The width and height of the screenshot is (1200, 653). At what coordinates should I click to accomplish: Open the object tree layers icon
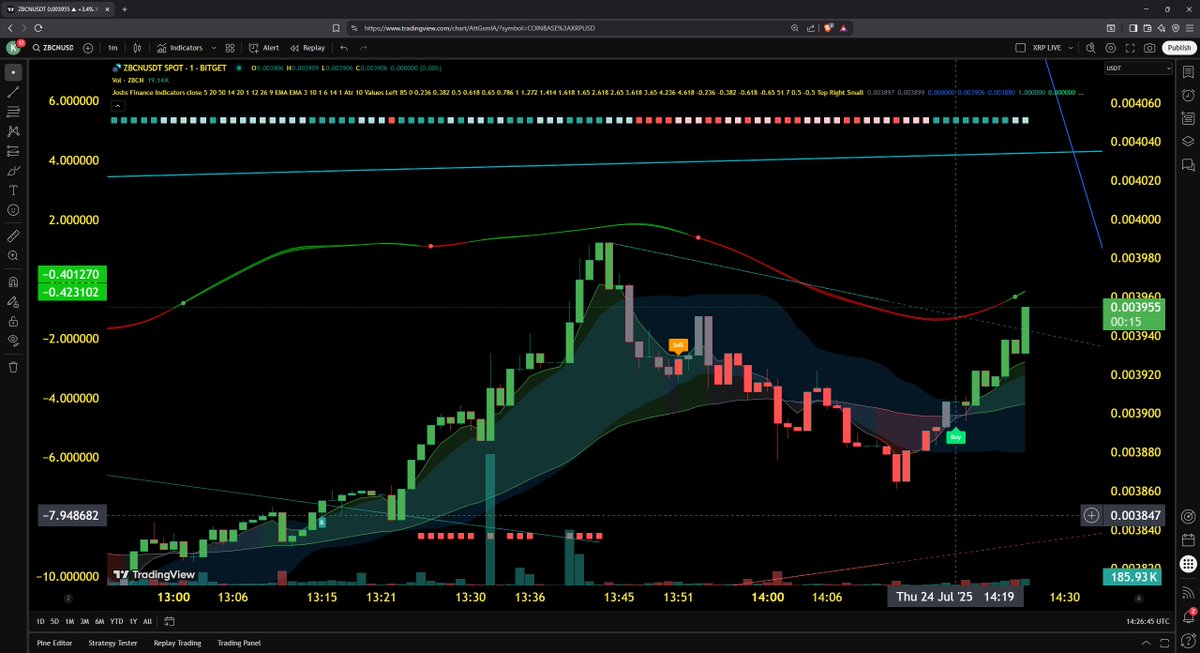[1190, 141]
